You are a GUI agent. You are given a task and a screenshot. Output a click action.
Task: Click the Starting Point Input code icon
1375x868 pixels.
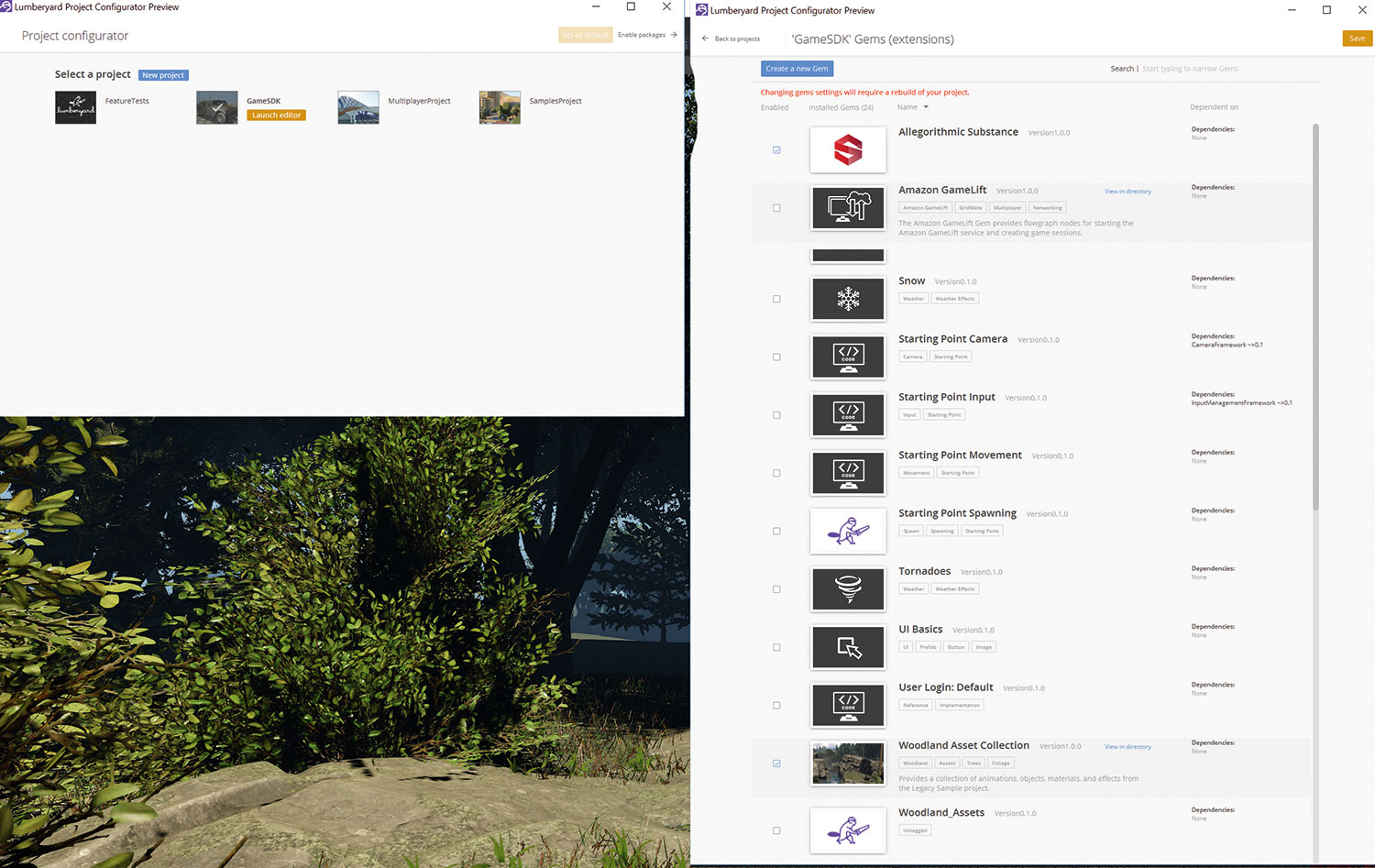tap(848, 414)
